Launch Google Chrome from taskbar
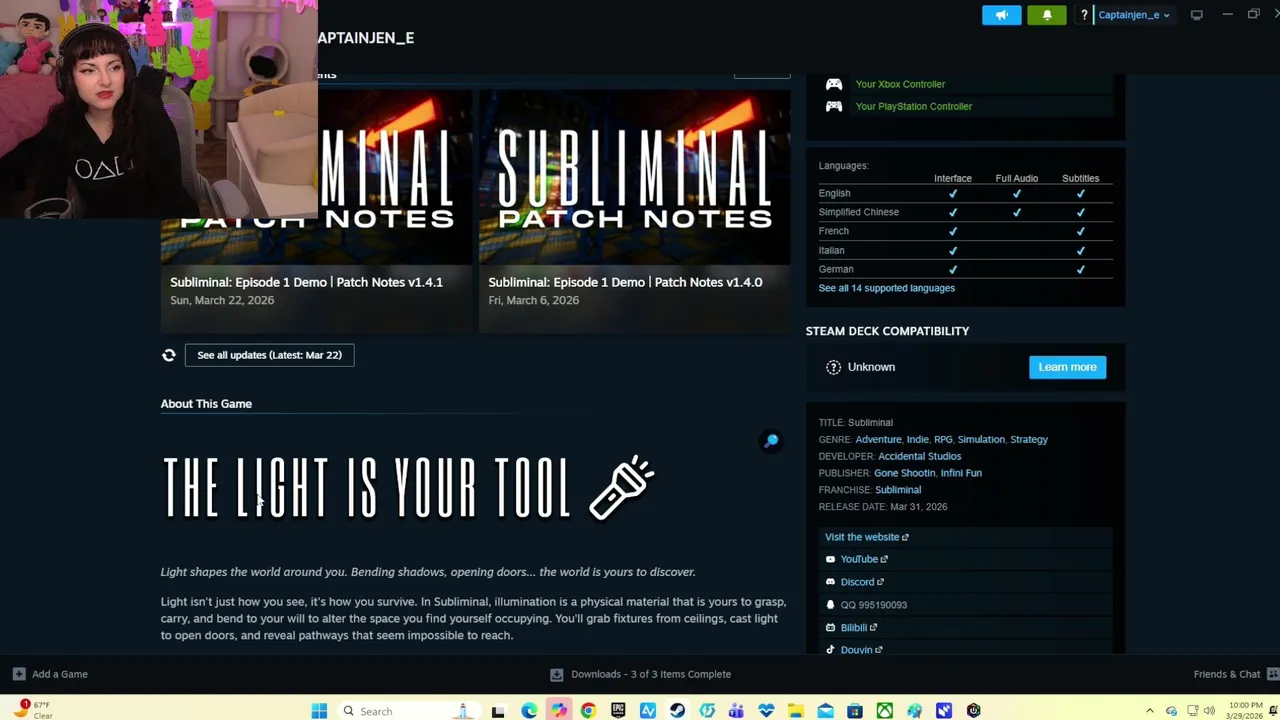 tap(588, 711)
